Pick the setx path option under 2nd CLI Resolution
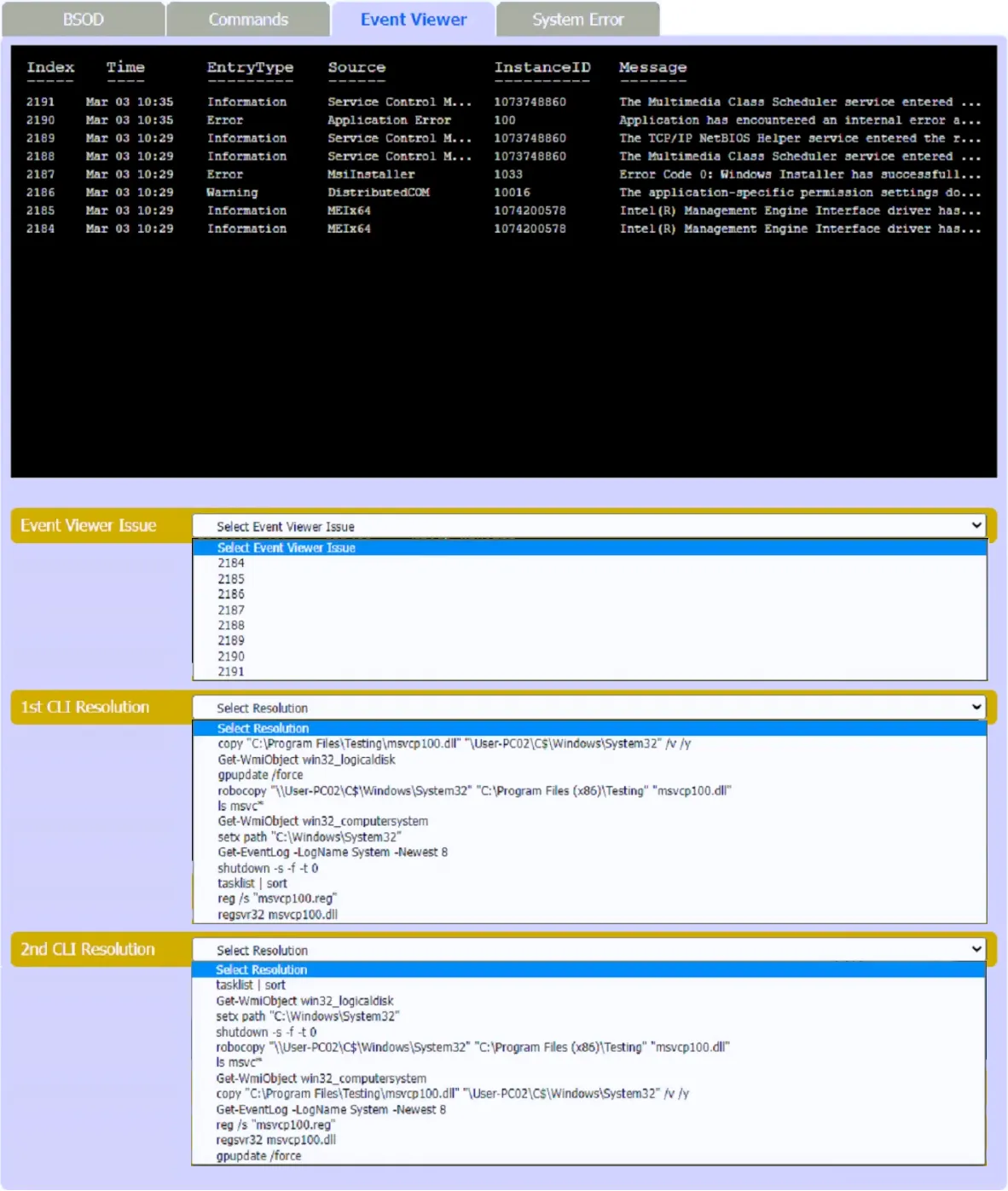Screen dimensions: 1008x1191 tap(588, 1016)
